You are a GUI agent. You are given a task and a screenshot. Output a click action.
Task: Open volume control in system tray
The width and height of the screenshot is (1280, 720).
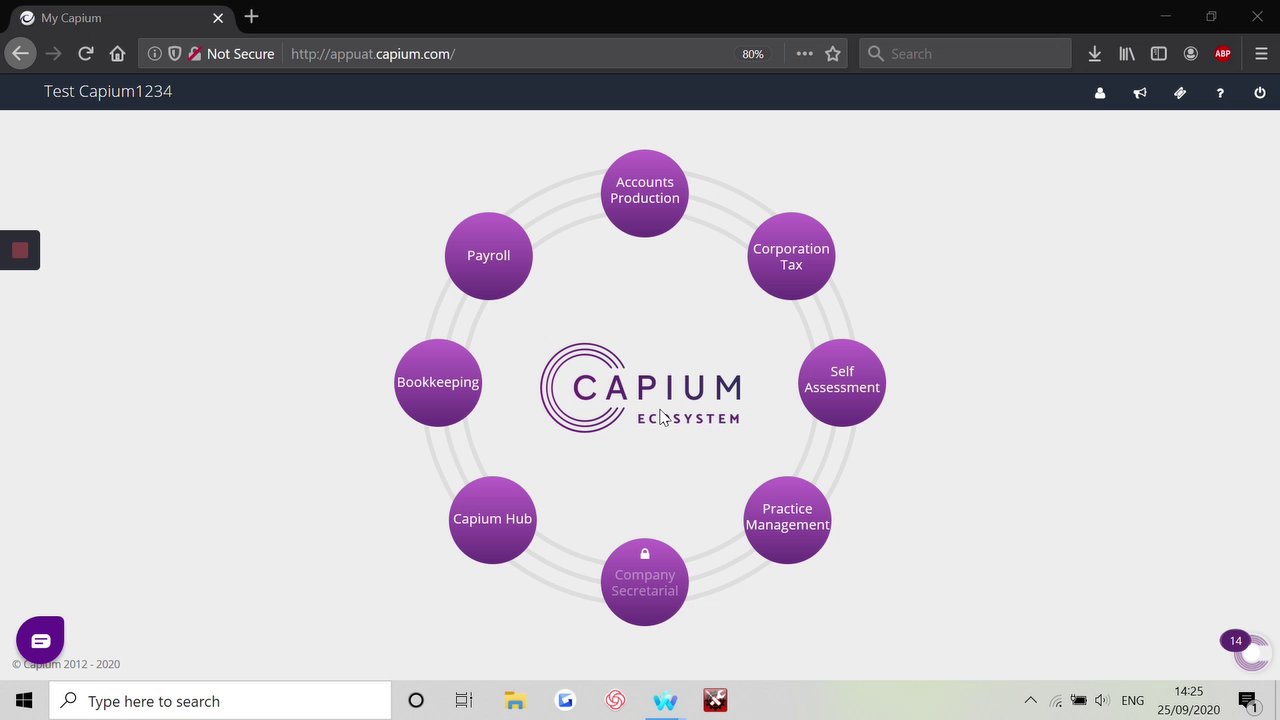pos(1102,701)
